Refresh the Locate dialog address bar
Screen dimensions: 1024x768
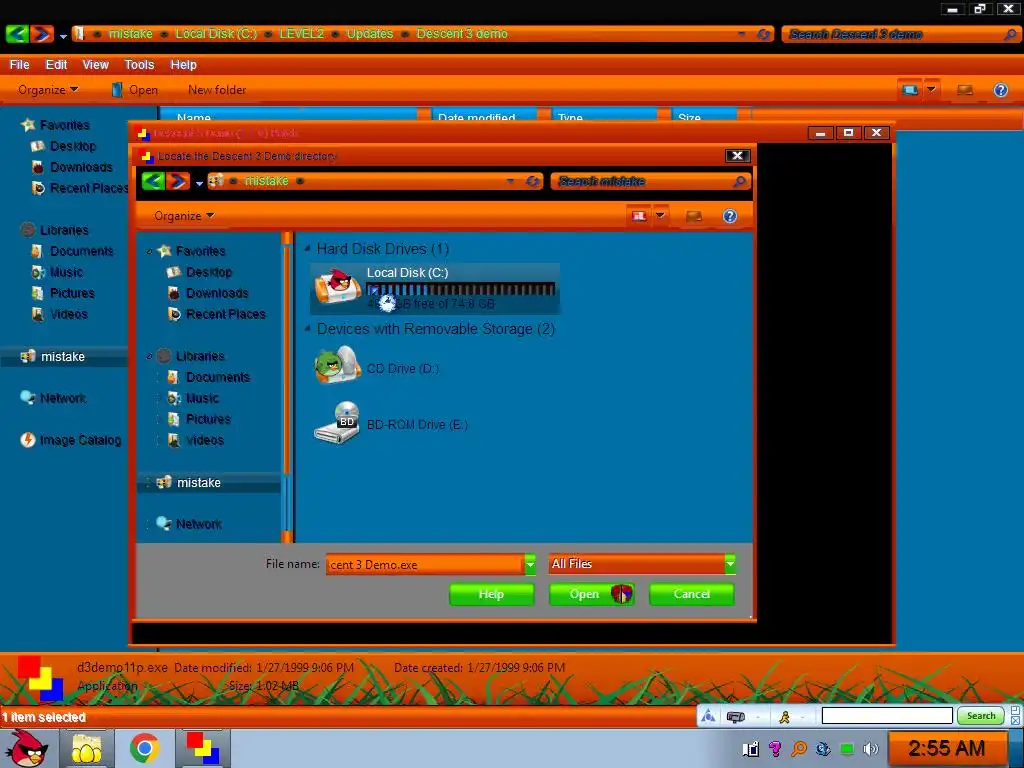(532, 181)
